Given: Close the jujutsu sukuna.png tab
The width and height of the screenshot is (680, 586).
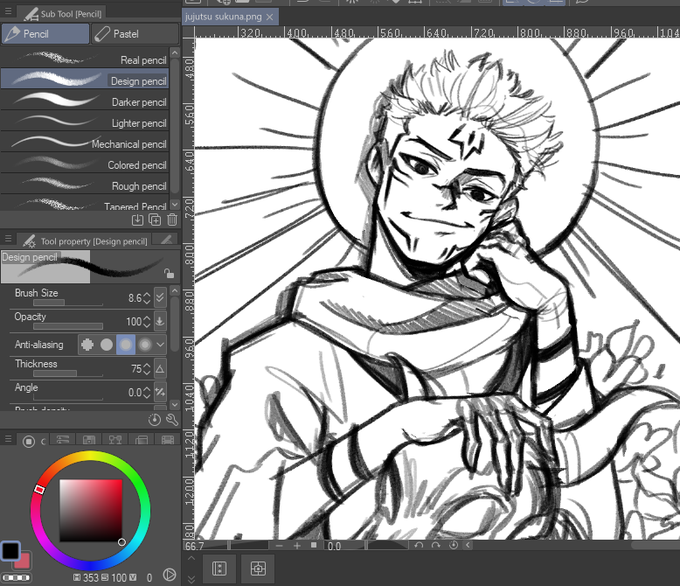Looking at the screenshot, I should coord(270,17).
